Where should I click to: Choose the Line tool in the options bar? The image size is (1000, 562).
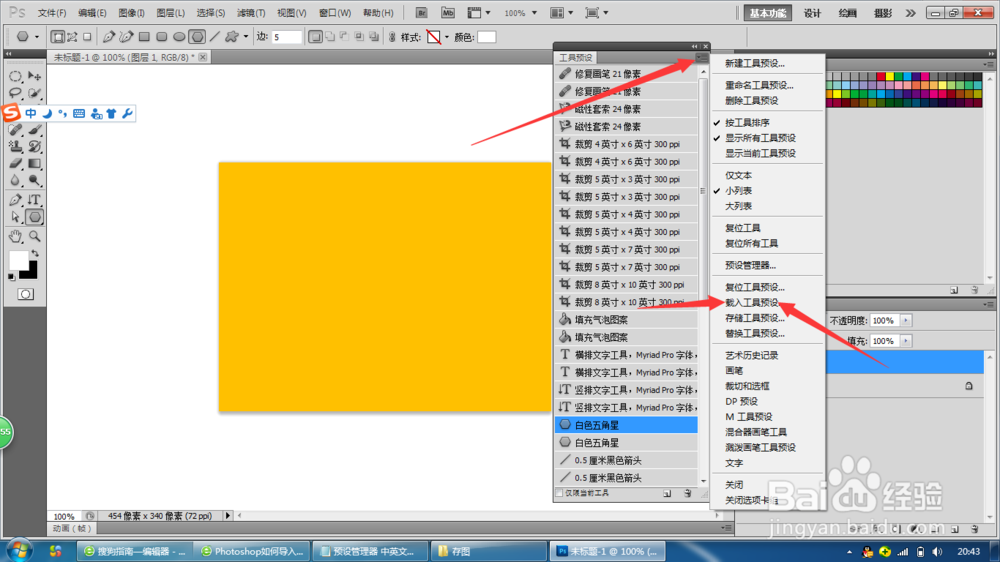click(215, 37)
